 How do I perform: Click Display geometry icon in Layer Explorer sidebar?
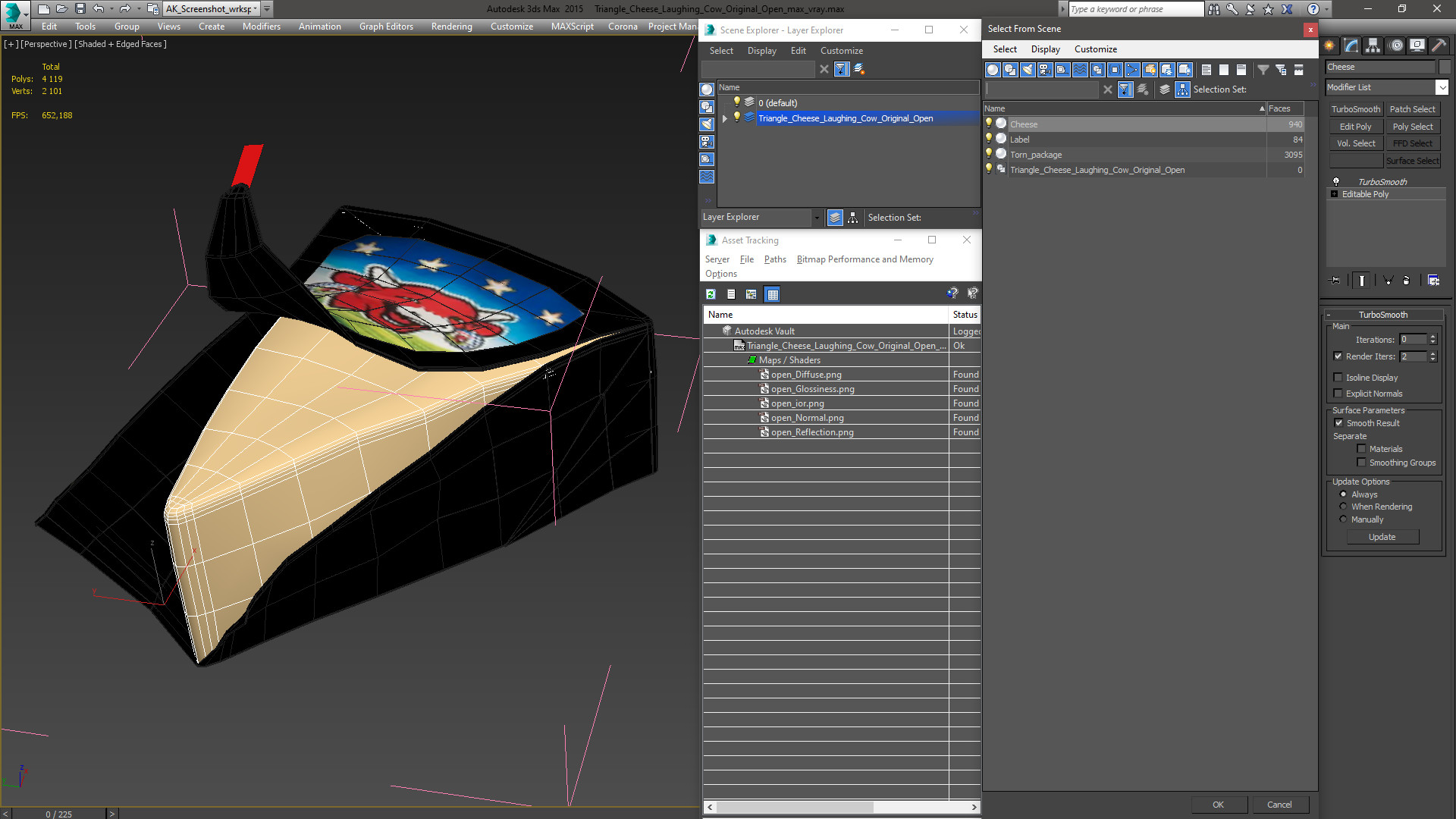click(x=707, y=89)
